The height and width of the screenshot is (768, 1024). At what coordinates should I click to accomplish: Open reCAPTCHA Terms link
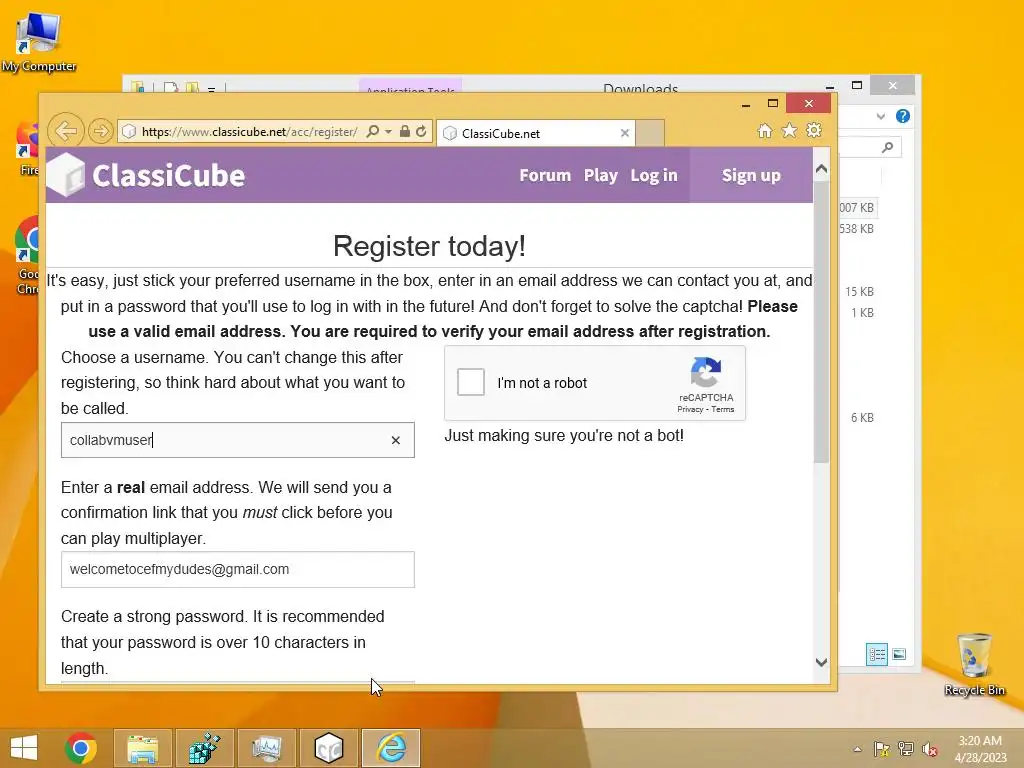point(722,409)
